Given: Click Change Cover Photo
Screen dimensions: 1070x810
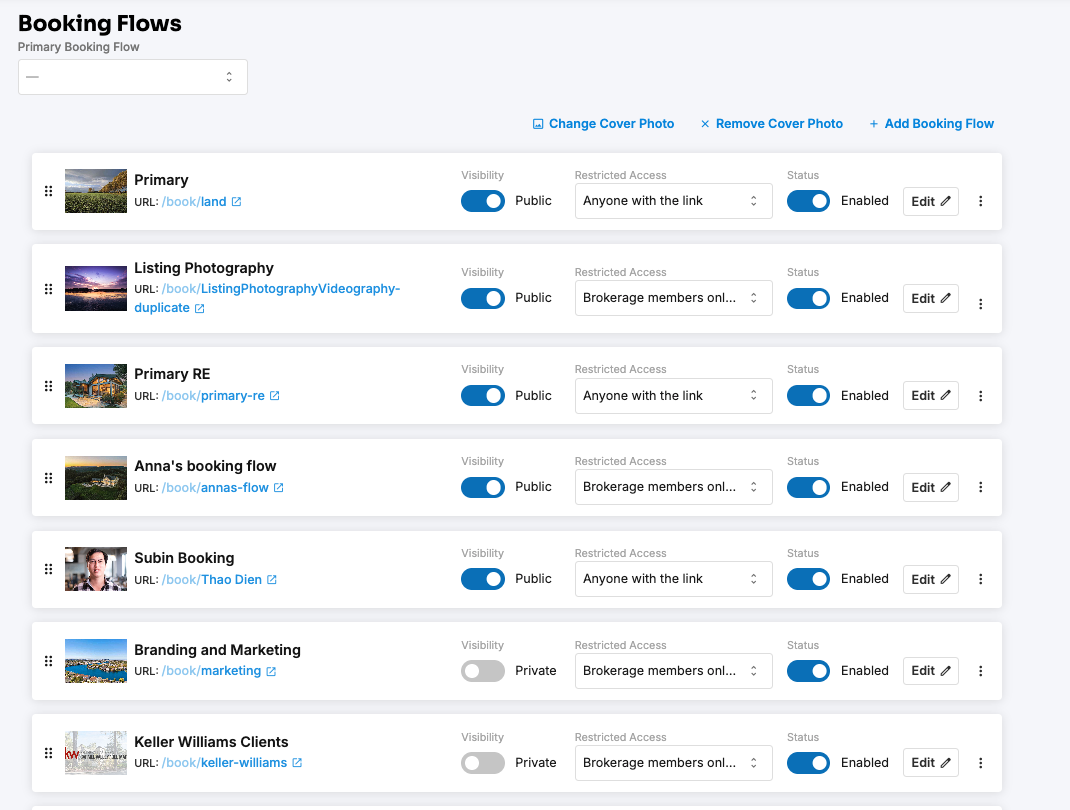Looking at the screenshot, I should pyautogui.click(x=603, y=124).
